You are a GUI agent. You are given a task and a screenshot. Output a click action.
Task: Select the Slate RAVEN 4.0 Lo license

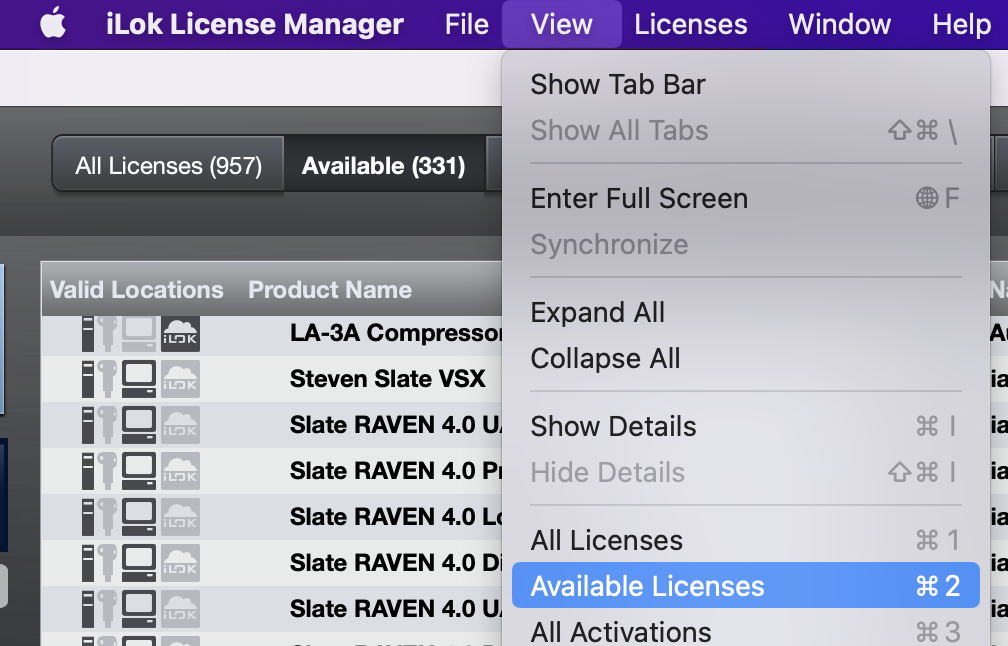click(272, 517)
